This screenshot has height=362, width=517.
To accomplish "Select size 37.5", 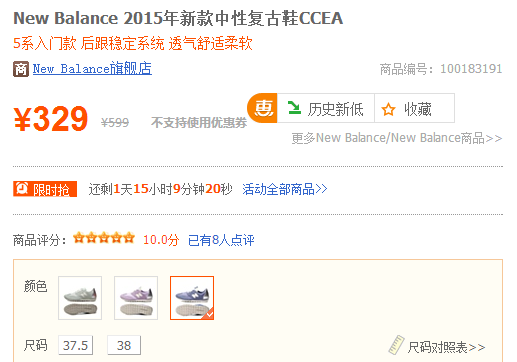I will pos(75,345).
